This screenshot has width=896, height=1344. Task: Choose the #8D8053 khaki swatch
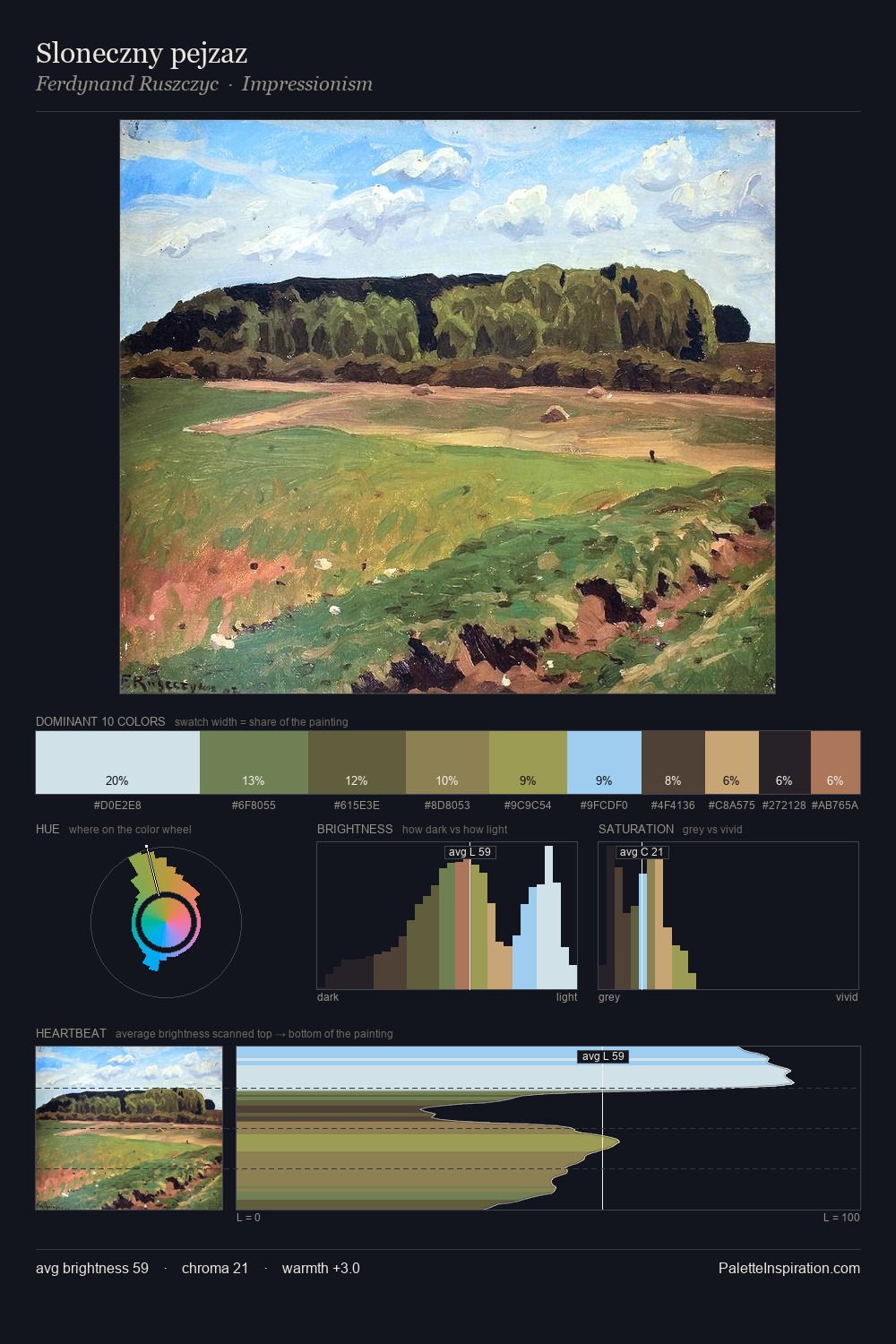(x=447, y=762)
